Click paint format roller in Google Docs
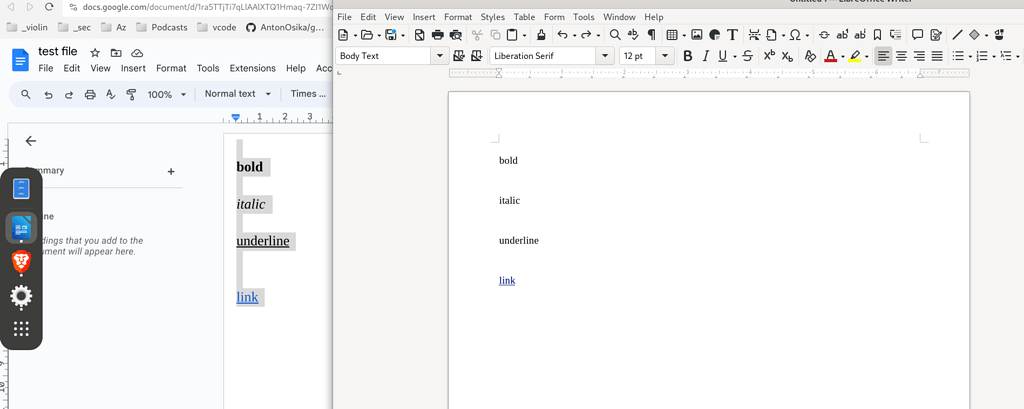This screenshot has height=409, width=1024. tap(131, 94)
